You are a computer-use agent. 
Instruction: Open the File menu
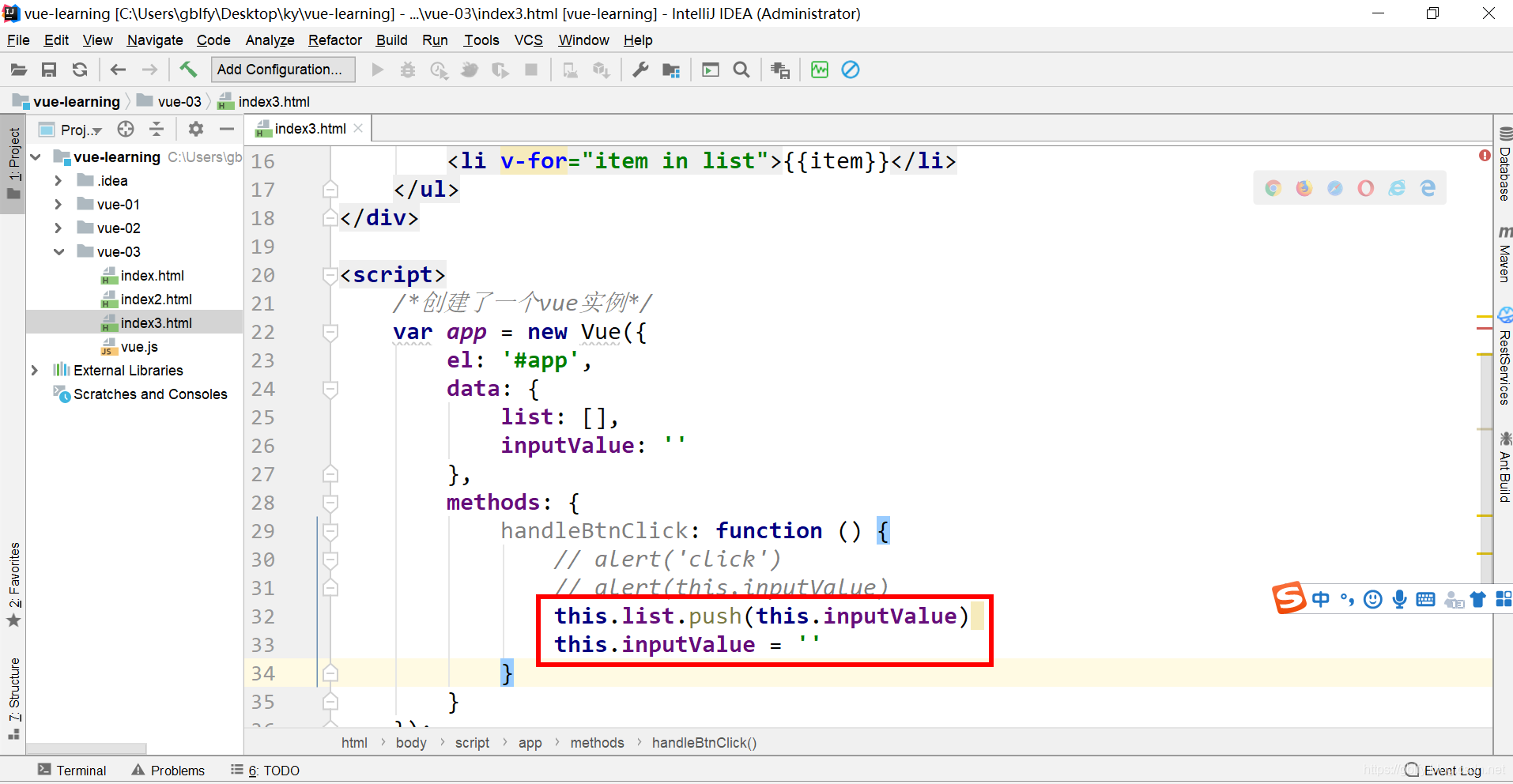point(18,40)
